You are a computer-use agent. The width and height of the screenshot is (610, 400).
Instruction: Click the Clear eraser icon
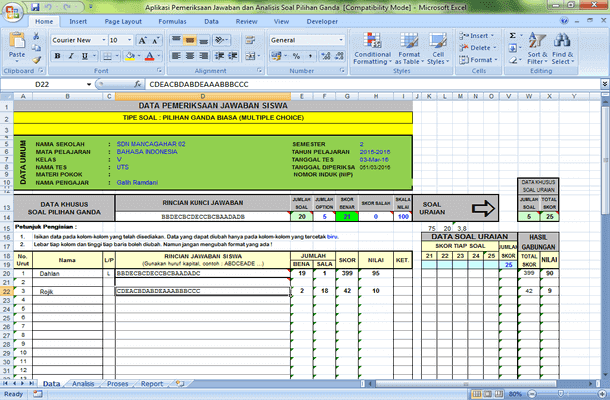(x=513, y=60)
